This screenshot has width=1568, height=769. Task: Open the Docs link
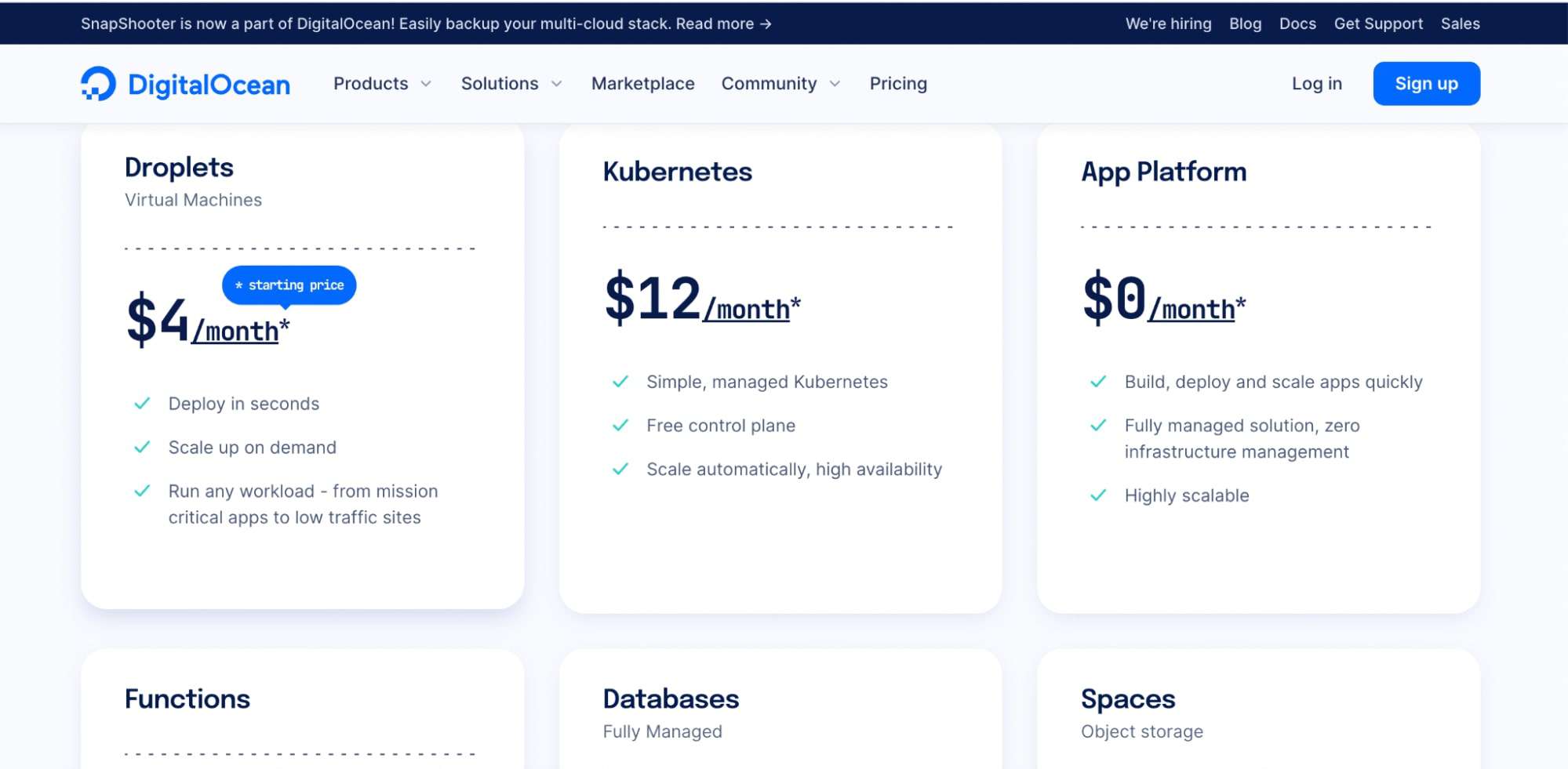click(x=1297, y=24)
